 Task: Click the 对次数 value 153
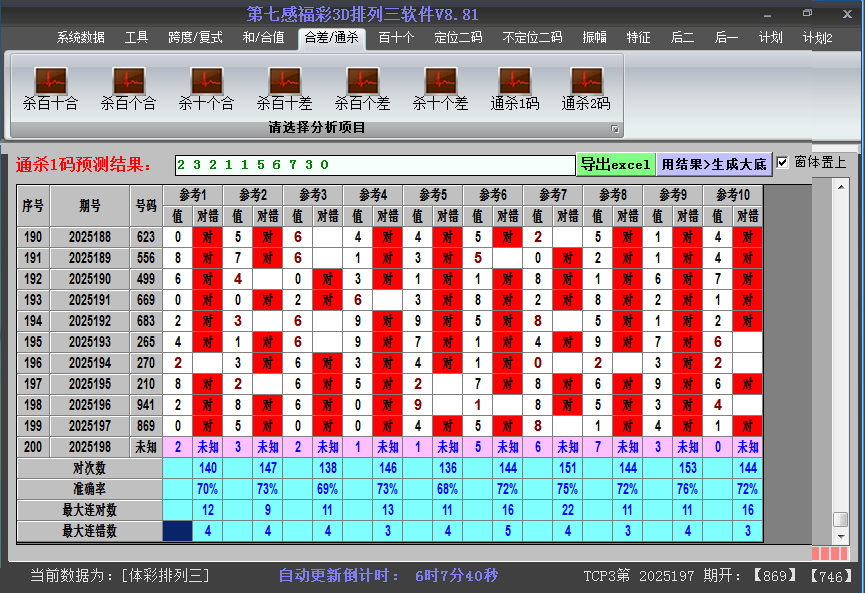[x=687, y=468]
